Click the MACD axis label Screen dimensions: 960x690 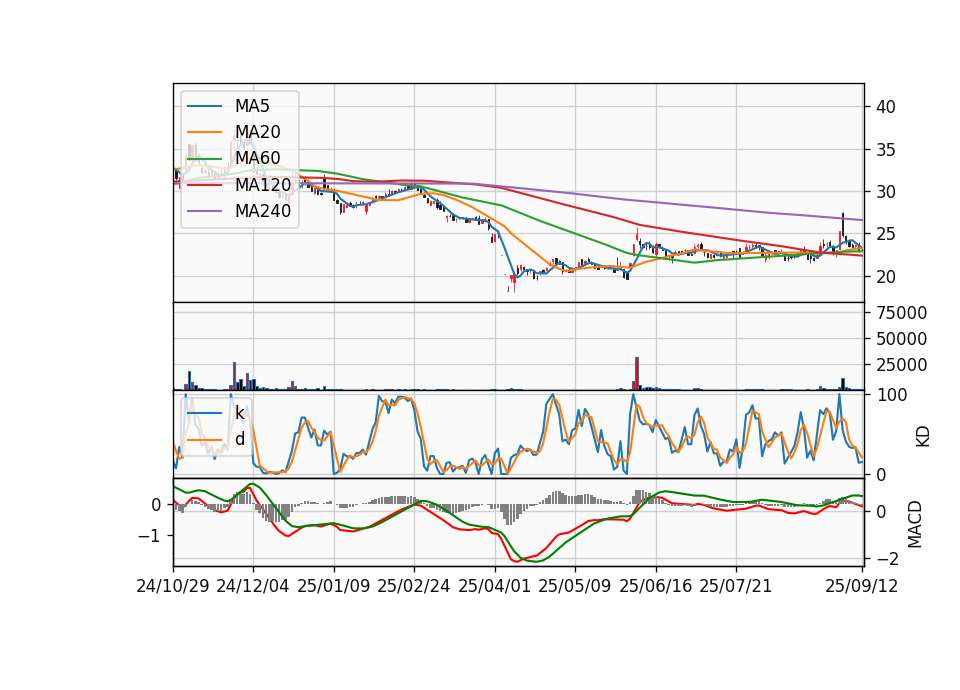click(915, 524)
